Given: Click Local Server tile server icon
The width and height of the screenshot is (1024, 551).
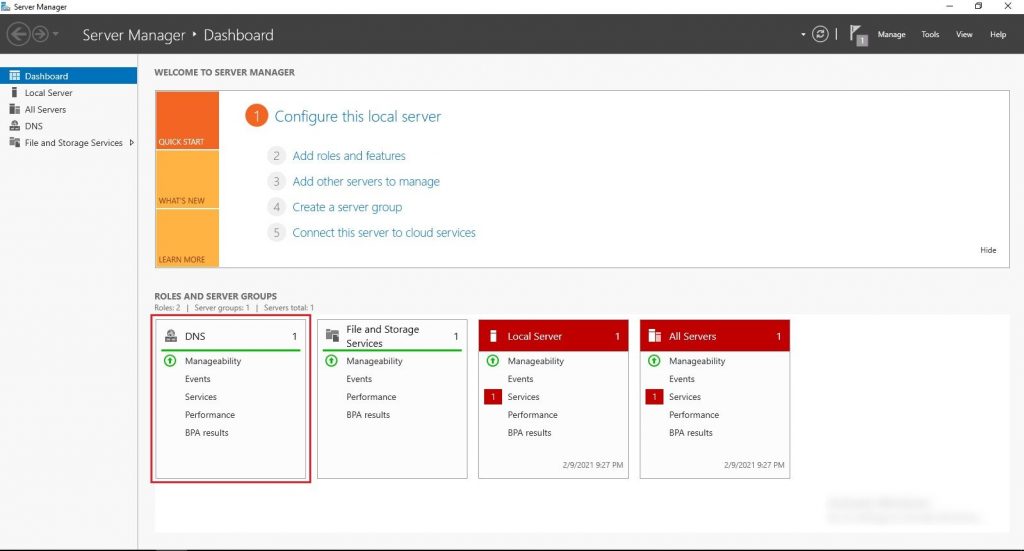Looking at the screenshot, I should click(x=494, y=336).
